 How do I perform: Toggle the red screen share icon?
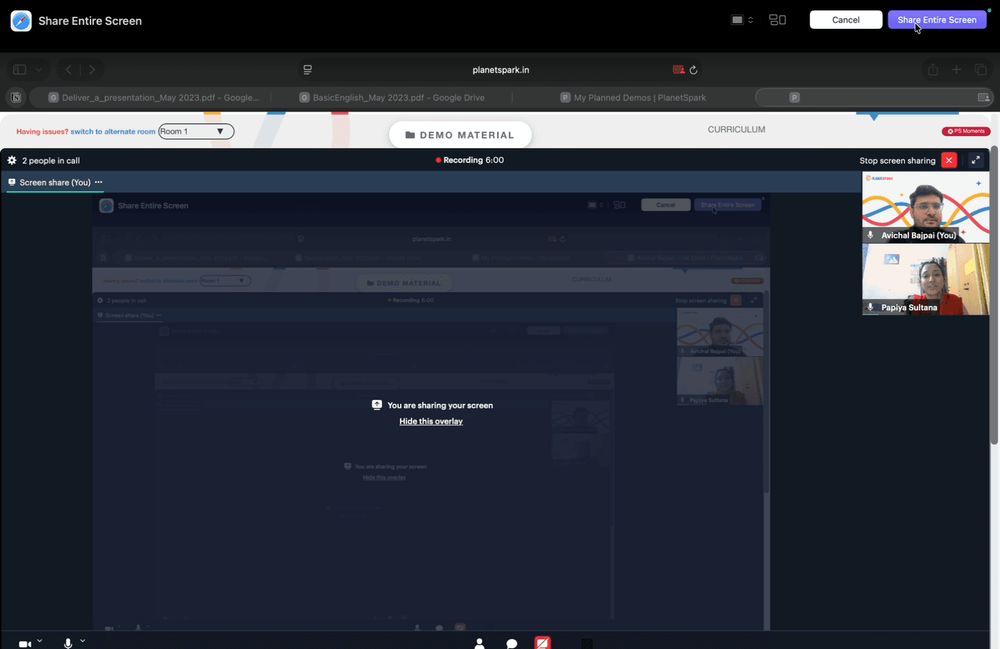[542, 643]
